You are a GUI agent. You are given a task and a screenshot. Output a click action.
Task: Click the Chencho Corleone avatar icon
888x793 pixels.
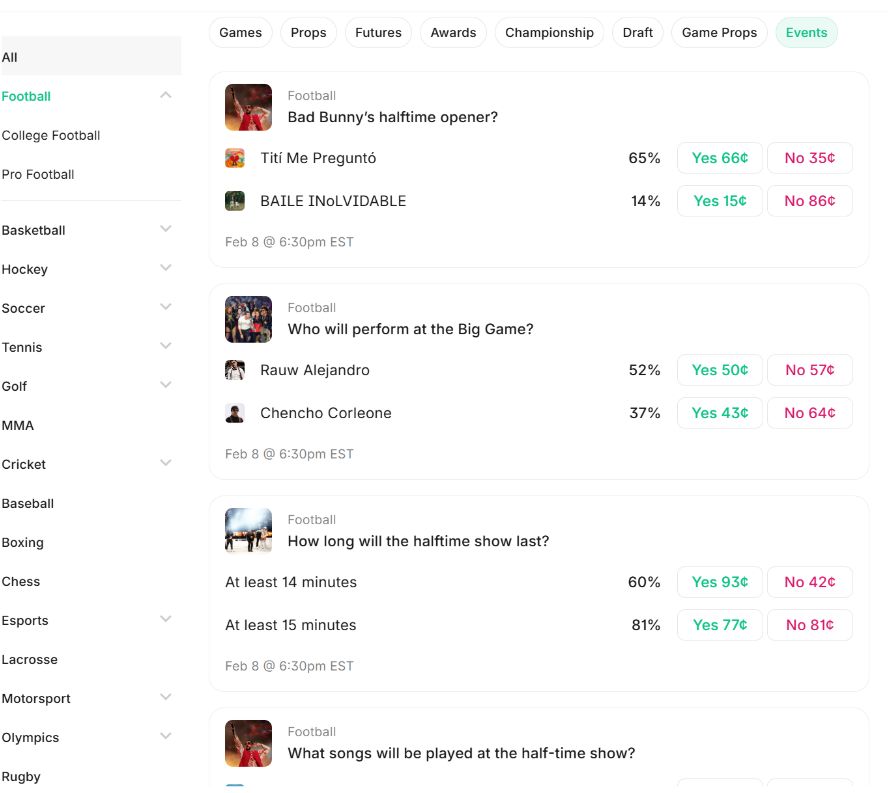[235, 413]
